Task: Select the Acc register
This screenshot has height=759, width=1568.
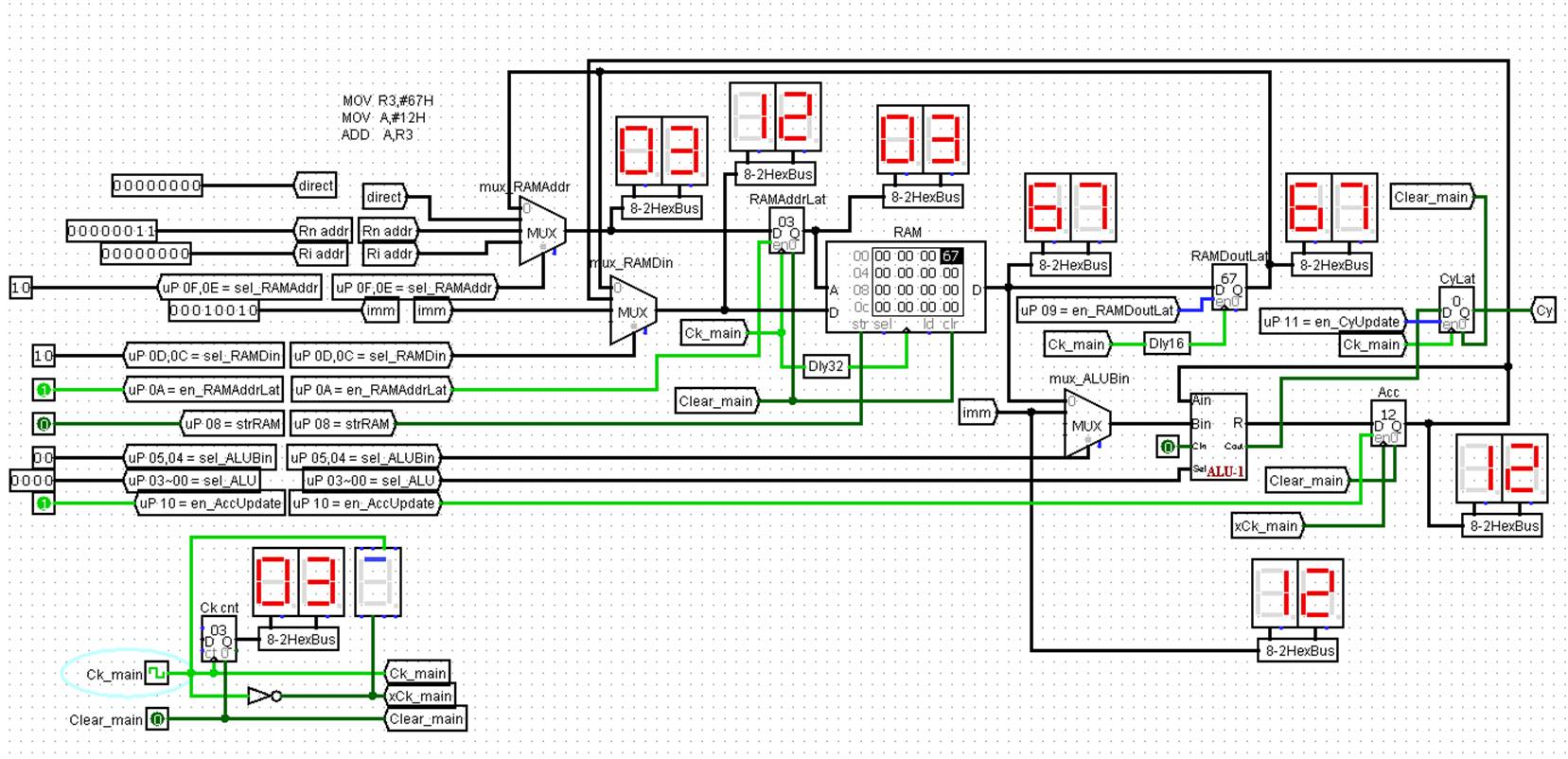Action: coord(1387,423)
